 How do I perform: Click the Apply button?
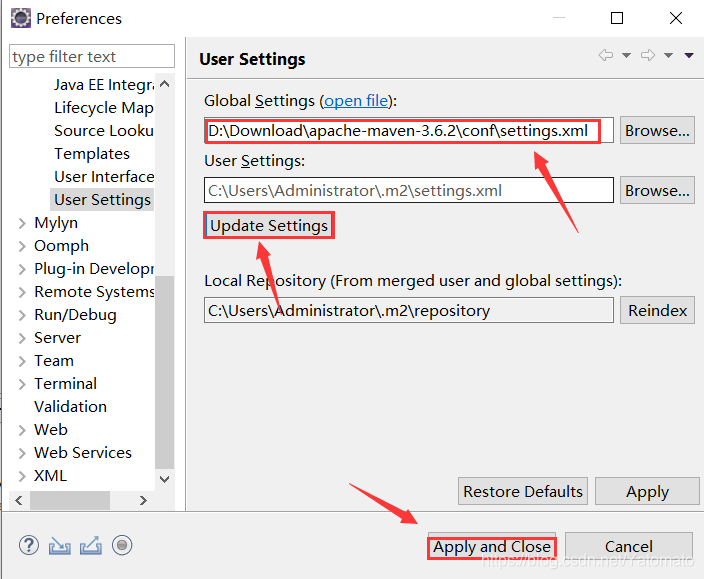coord(647,491)
